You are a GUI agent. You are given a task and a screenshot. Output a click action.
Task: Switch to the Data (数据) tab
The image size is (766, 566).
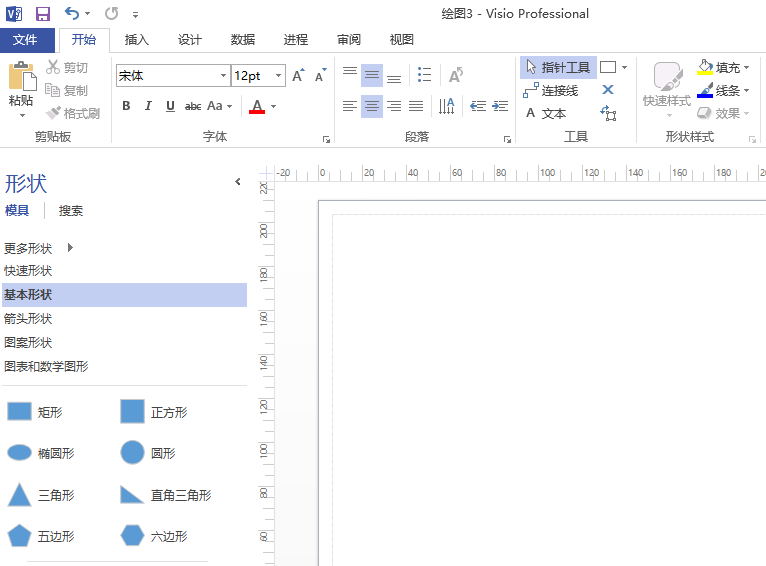click(x=243, y=40)
